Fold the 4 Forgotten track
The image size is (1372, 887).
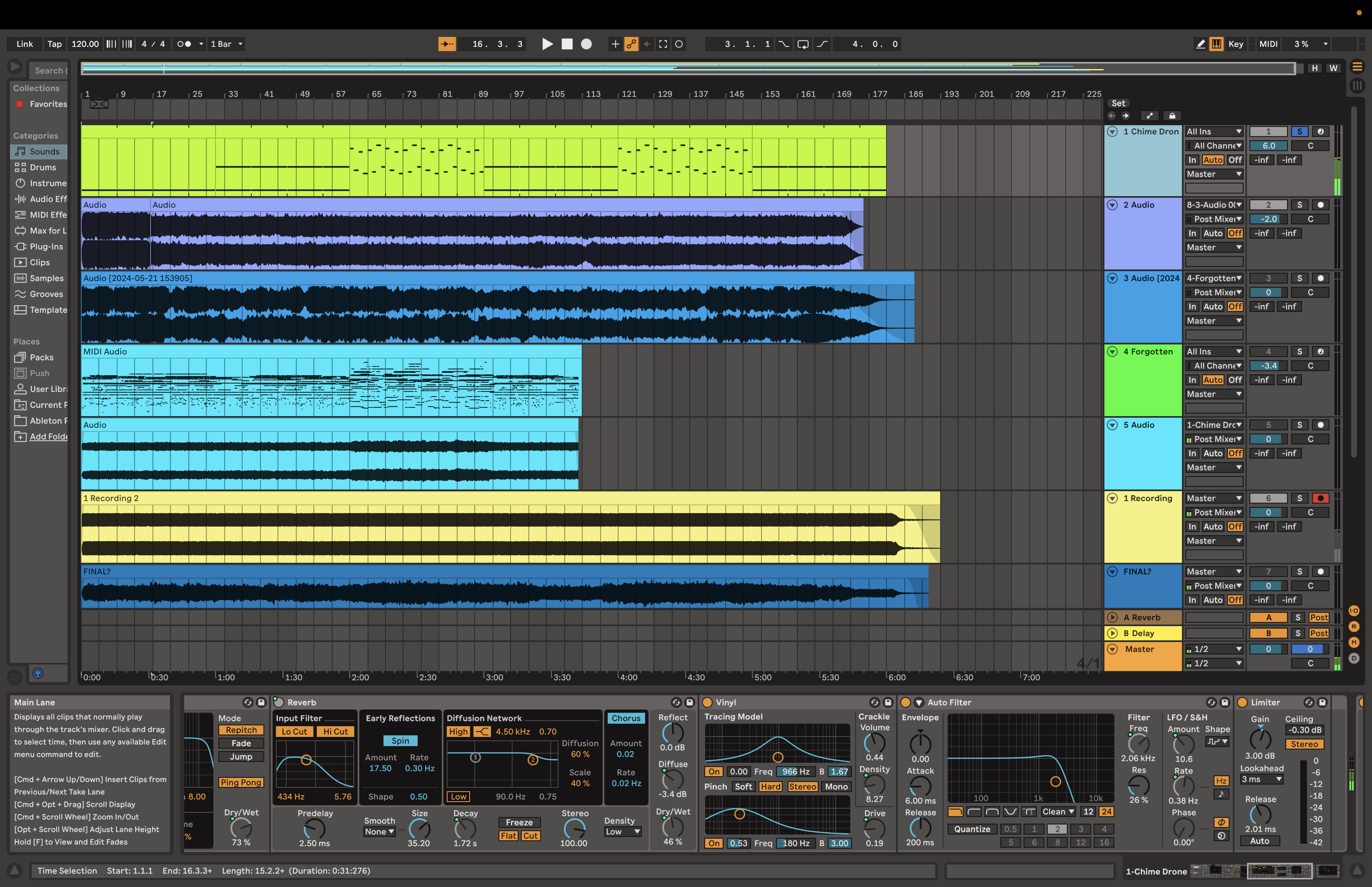[x=1112, y=351]
